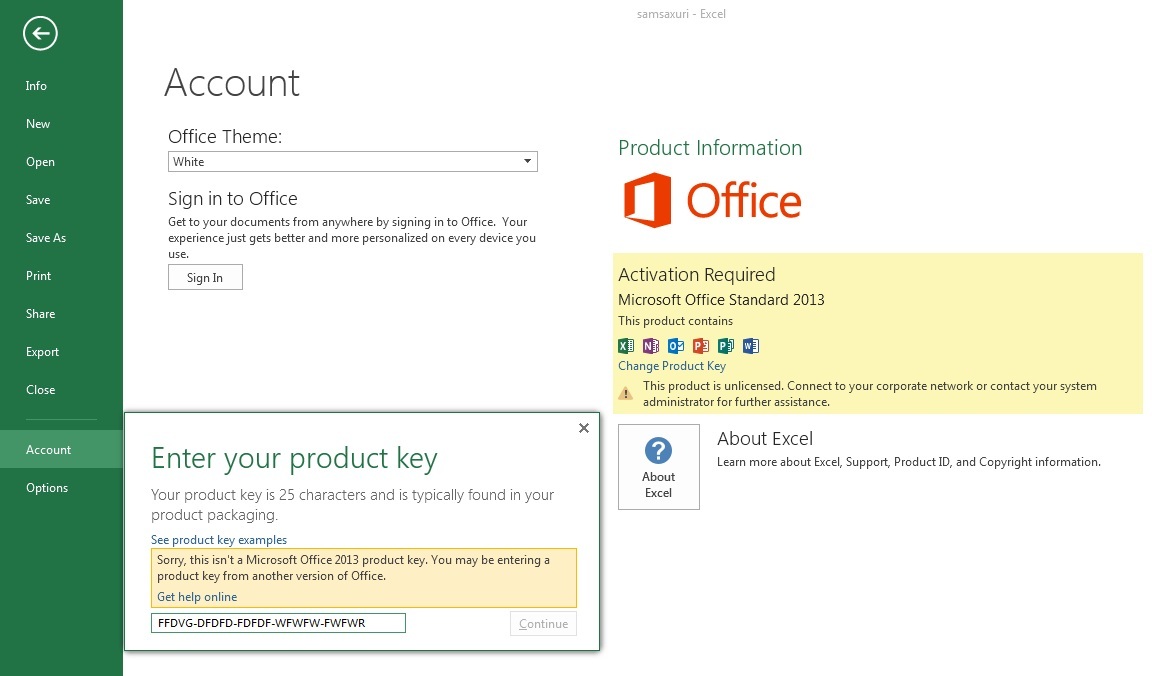
Task: Open the Info page
Action: click(x=62, y=86)
